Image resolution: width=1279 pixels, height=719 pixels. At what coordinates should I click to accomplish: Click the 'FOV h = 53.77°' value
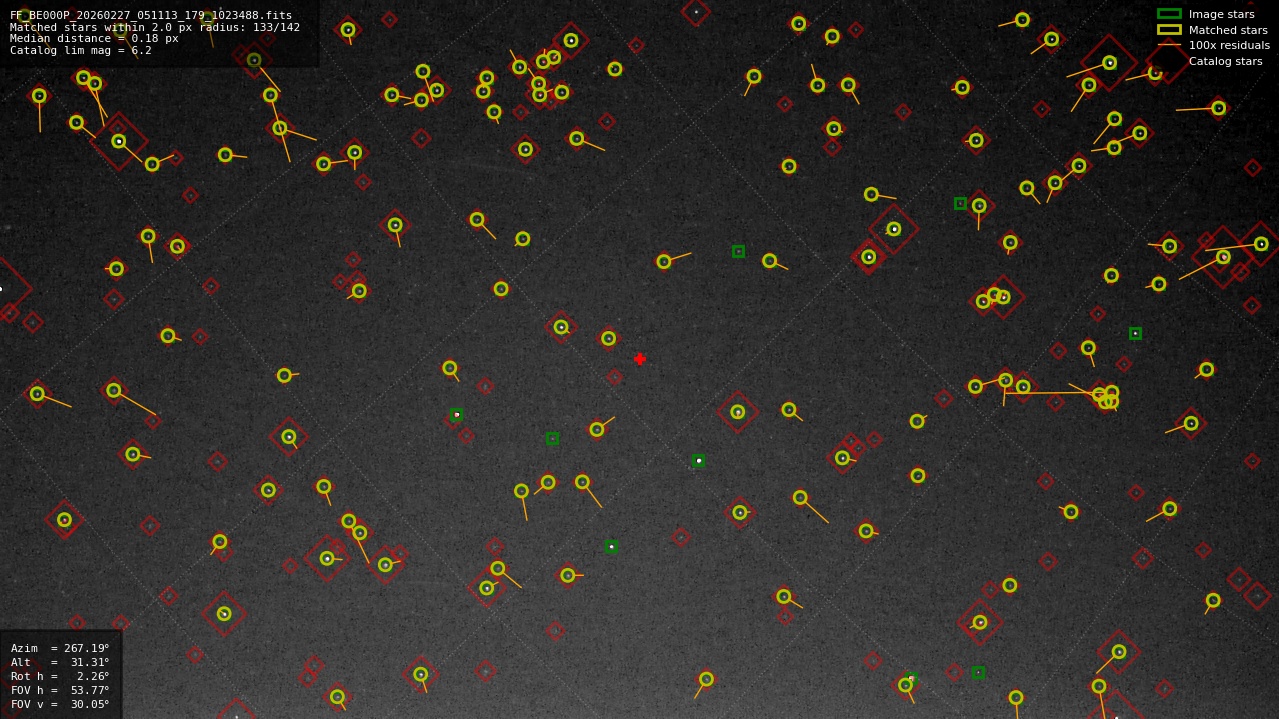coord(60,690)
